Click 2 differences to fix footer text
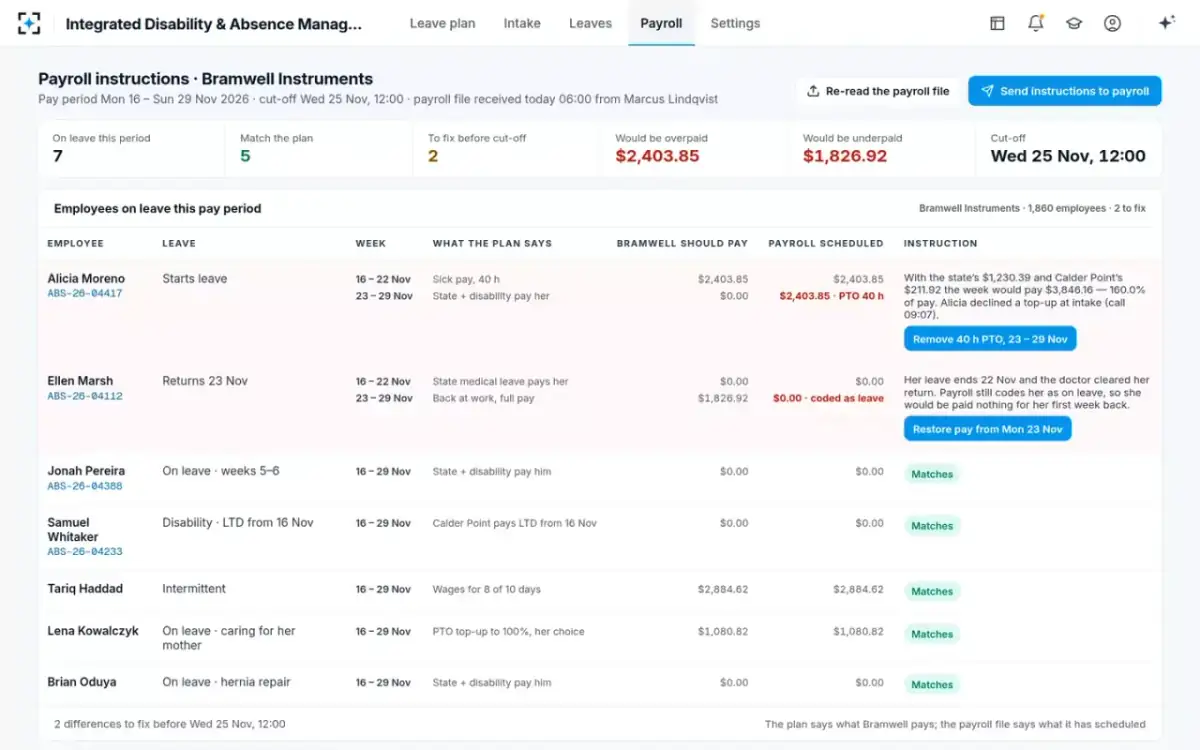1200x750 pixels. pyautogui.click(x=169, y=724)
